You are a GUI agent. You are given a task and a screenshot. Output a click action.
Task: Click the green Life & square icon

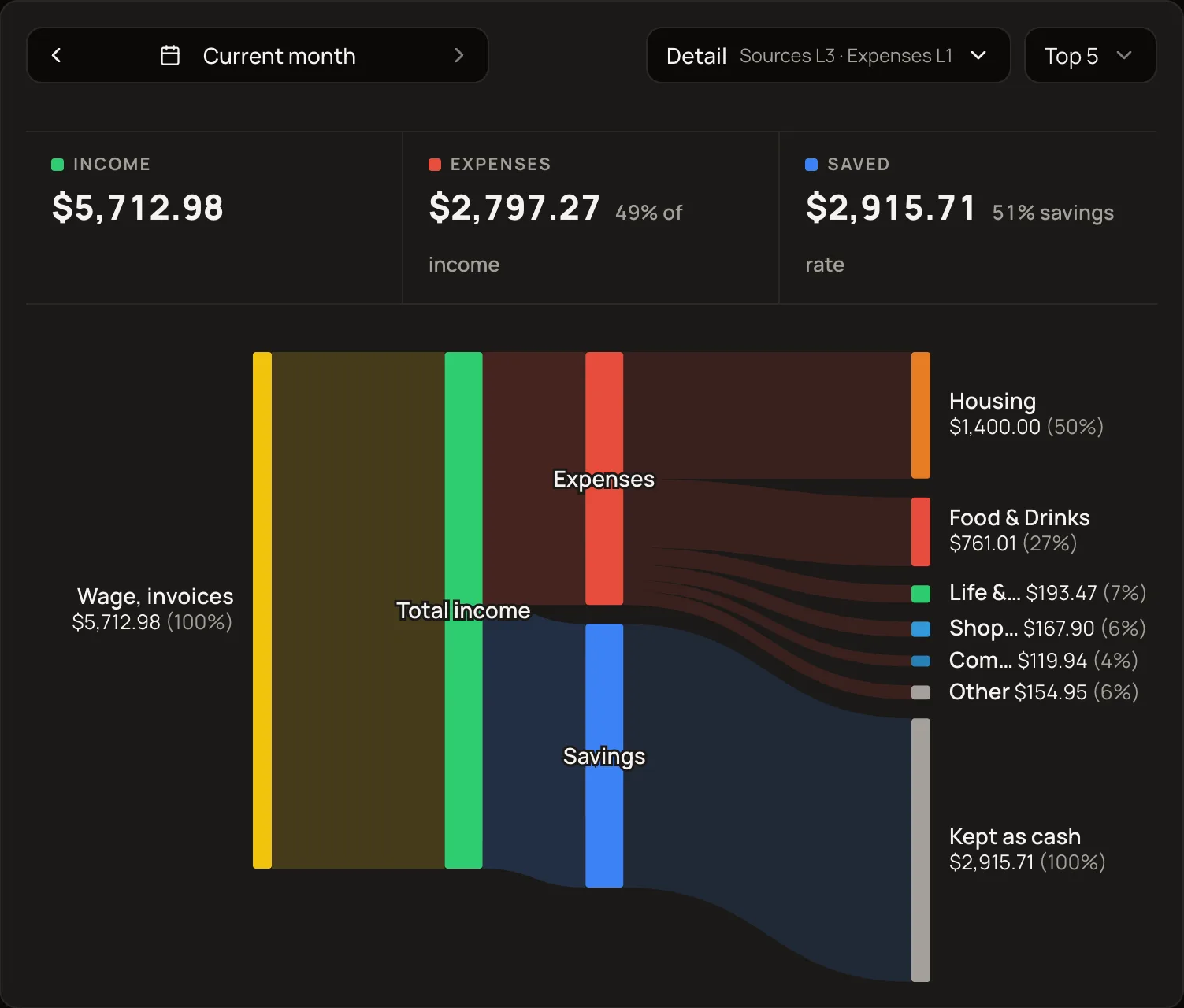[921, 594]
